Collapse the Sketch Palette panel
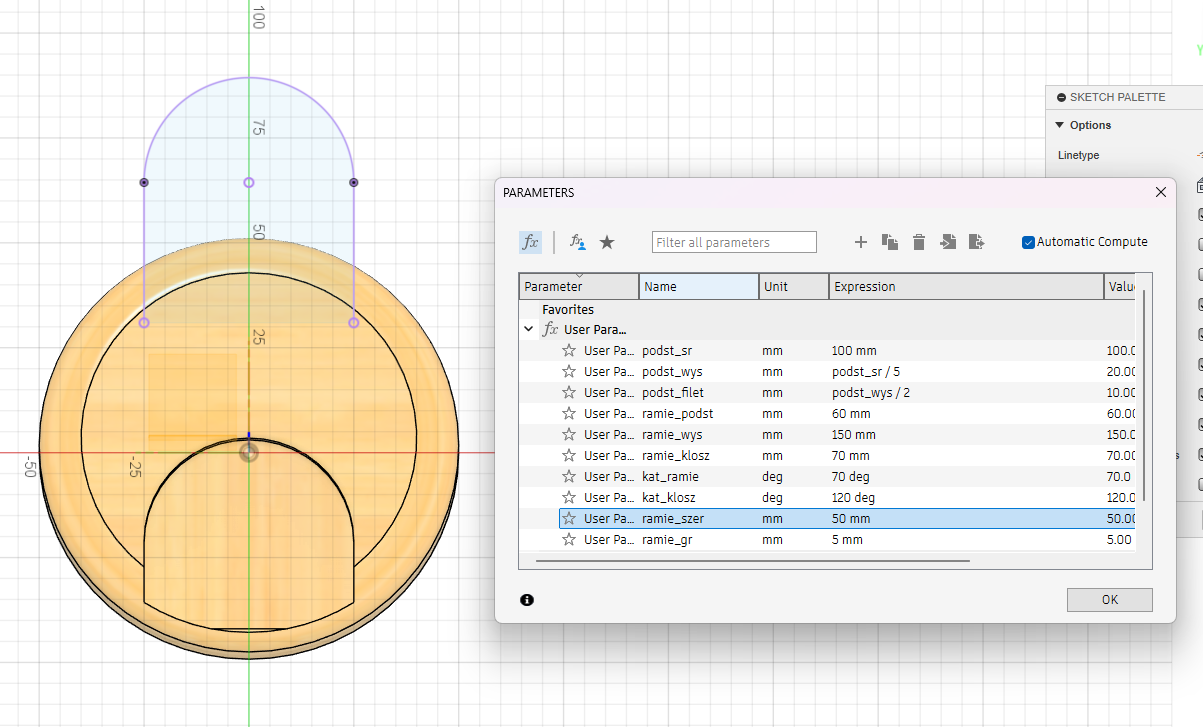This screenshot has width=1203, height=727. tap(1061, 98)
